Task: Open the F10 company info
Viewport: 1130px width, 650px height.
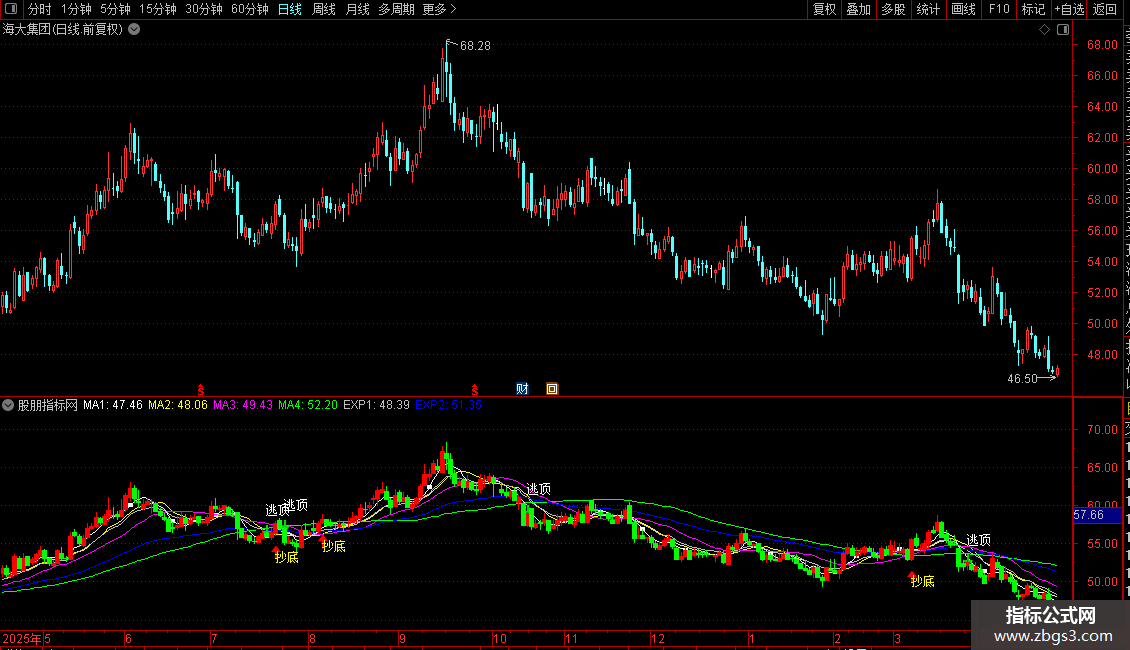Action: click(x=999, y=9)
